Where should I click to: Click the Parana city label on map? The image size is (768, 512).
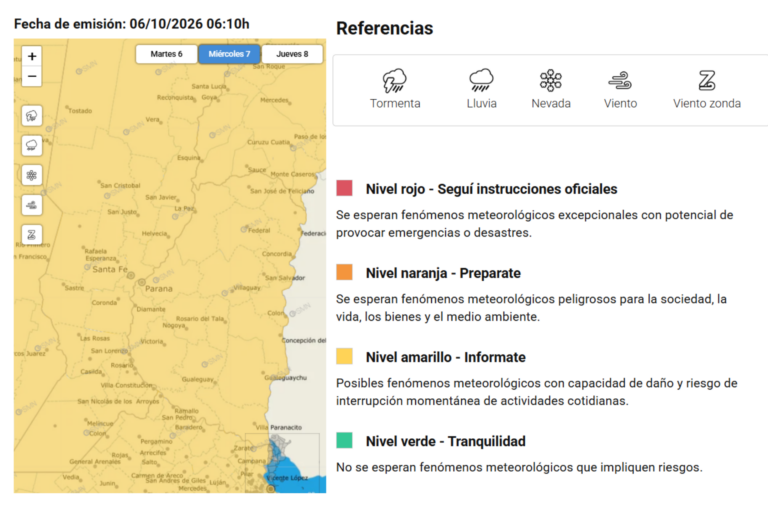159,289
